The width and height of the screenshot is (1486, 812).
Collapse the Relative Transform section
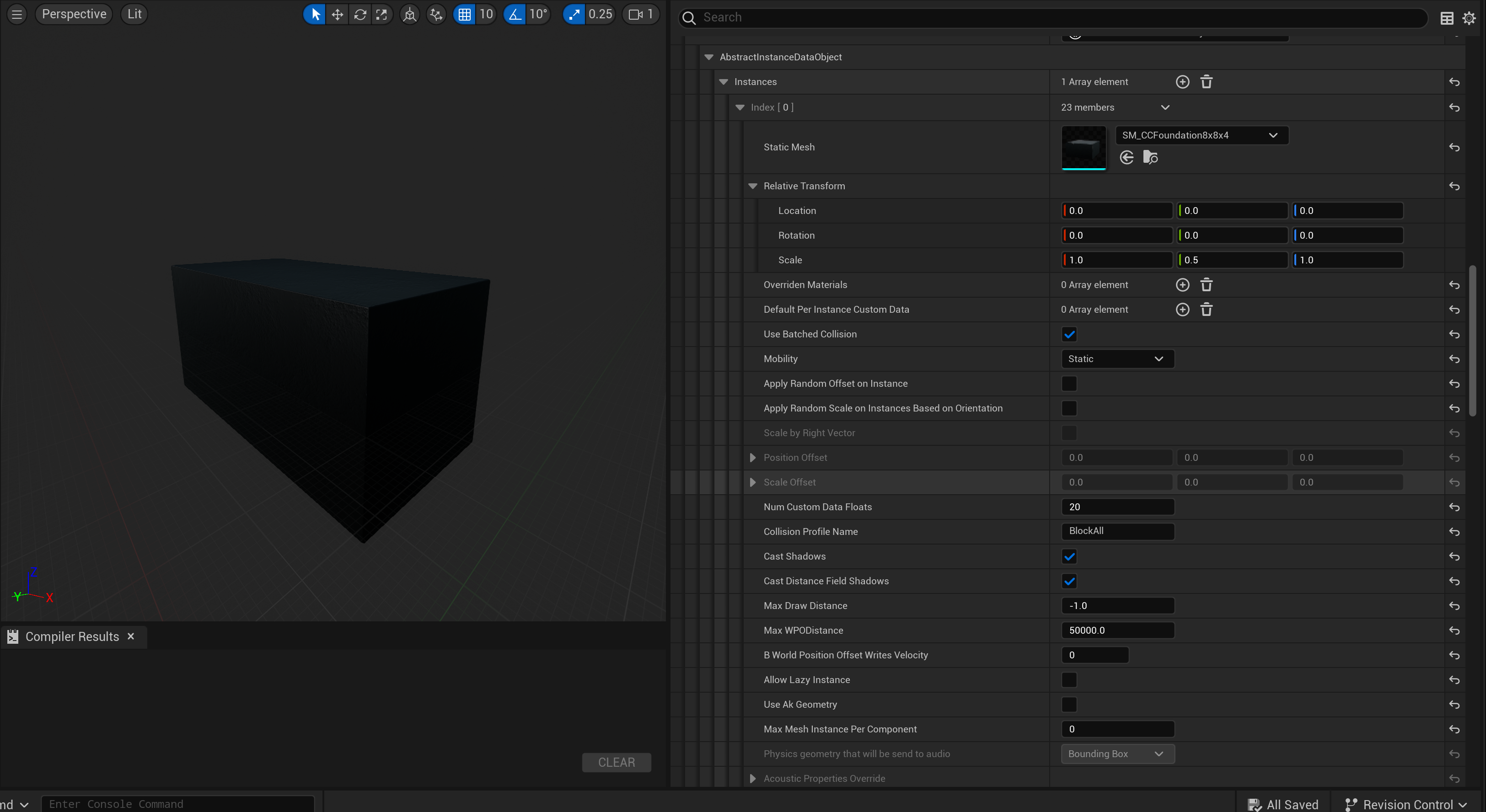tap(752, 186)
